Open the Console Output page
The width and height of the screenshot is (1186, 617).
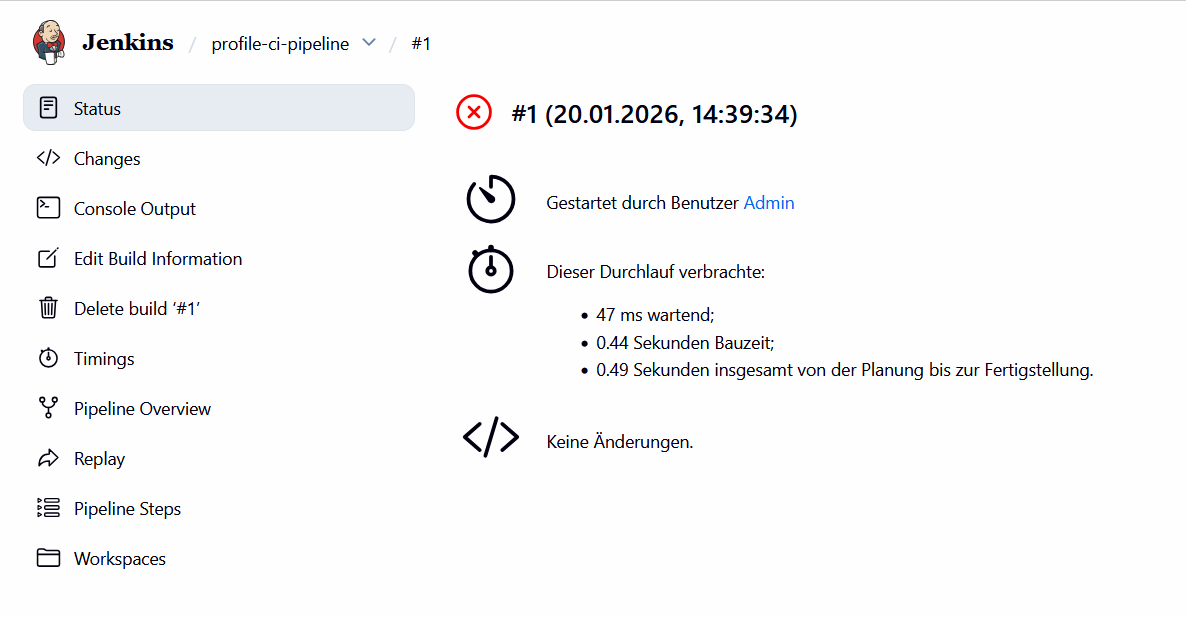(134, 208)
